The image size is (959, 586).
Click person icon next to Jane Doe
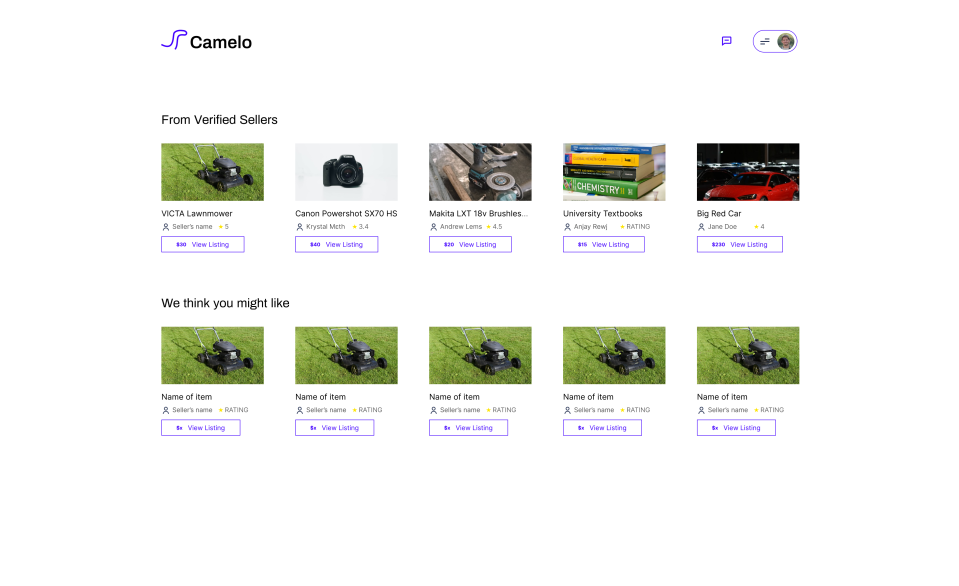pyautogui.click(x=702, y=227)
